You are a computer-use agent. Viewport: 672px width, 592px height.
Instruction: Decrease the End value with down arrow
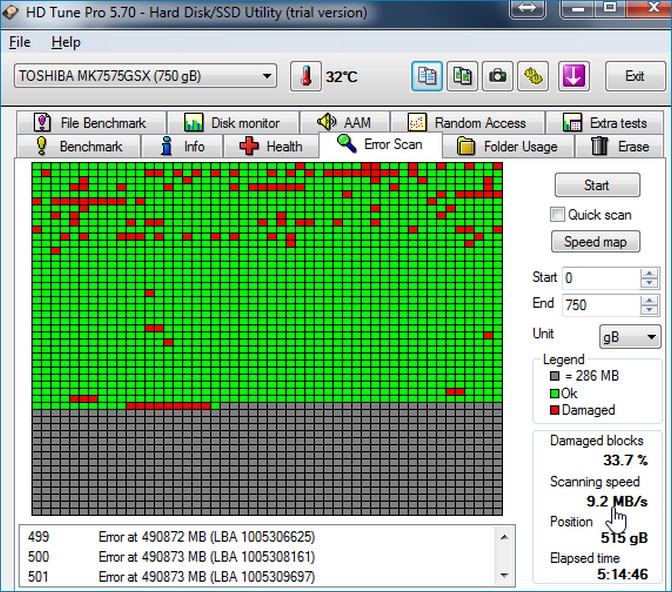(x=650, y=311)
